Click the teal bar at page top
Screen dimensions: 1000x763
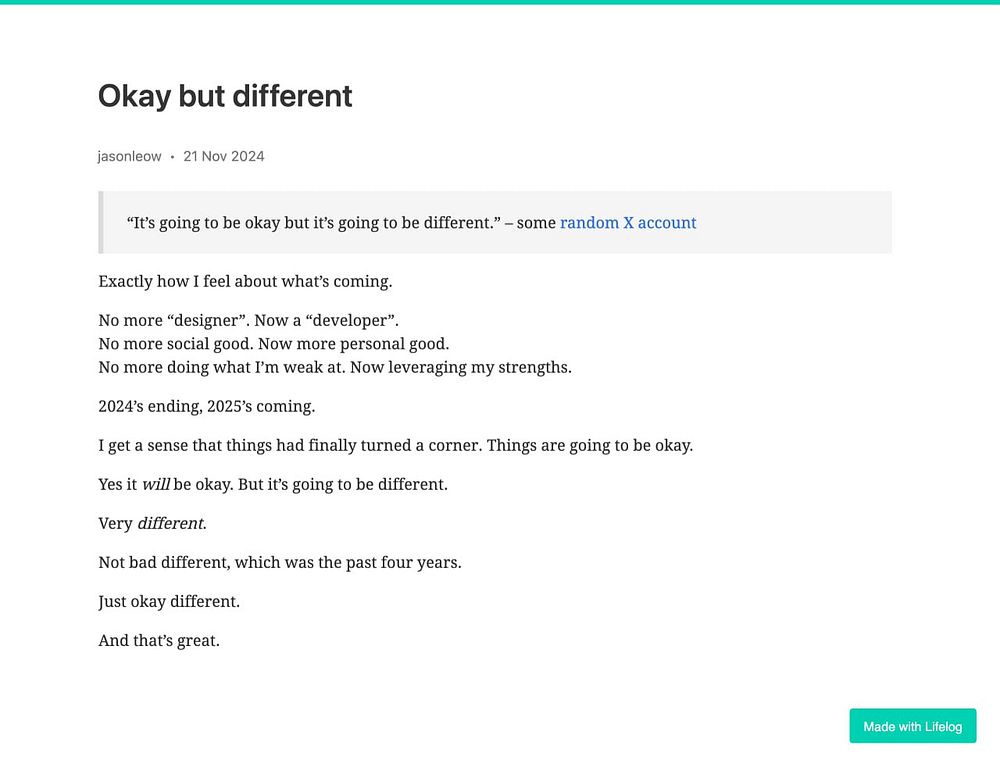pyautogui.click(x=500, y=2)
